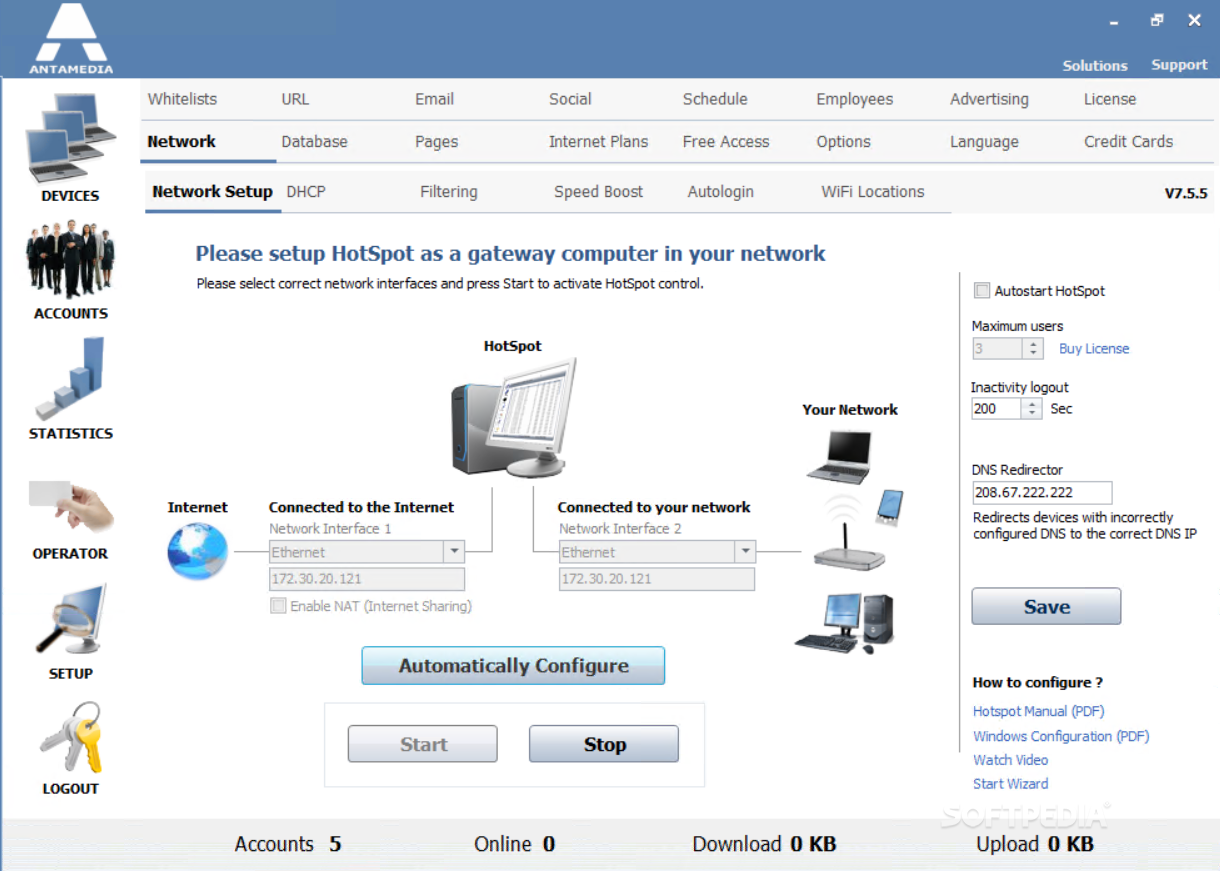
Task: Click the Interface 1 IP address field
Action: point(367,579)
